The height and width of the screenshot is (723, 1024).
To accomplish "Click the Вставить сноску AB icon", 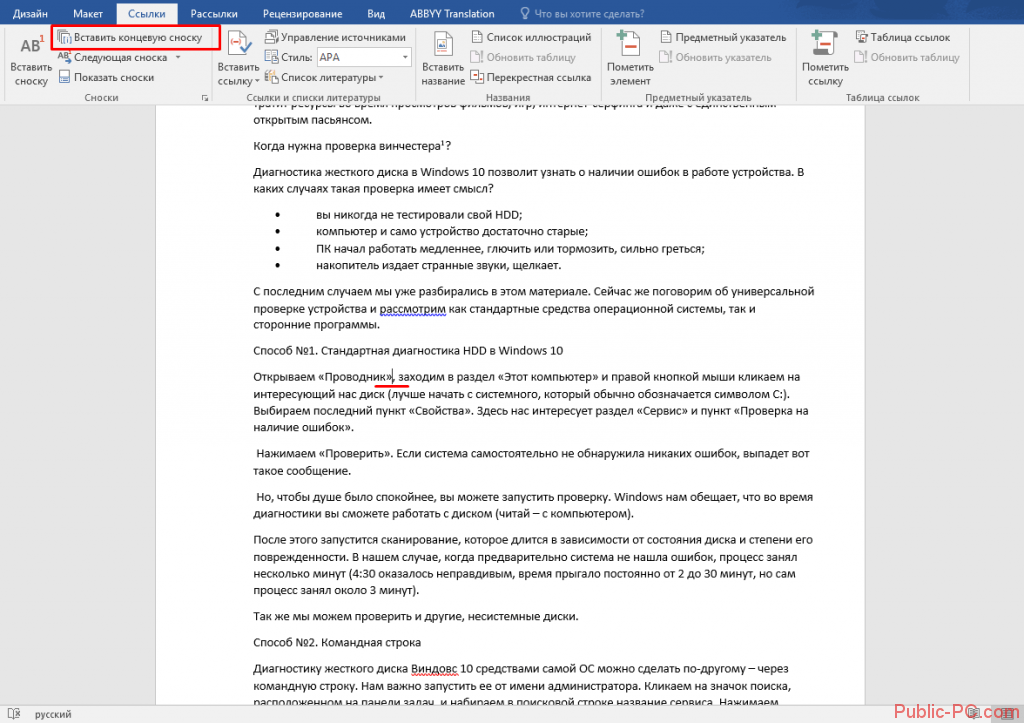I will [31, 46].
